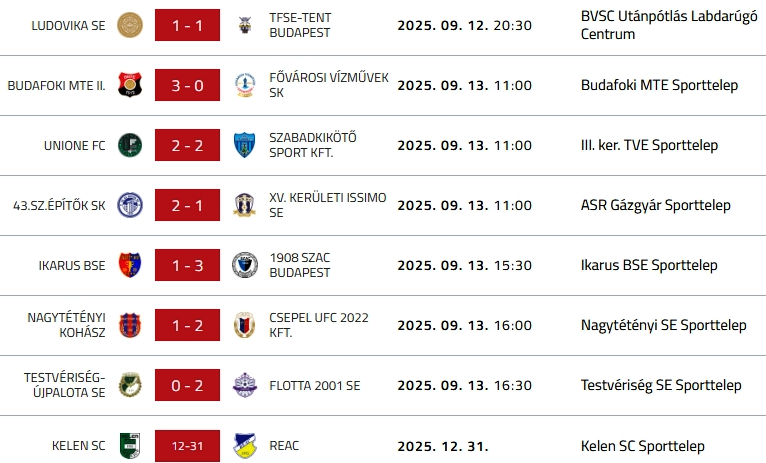This screenshot has width=766, height=463.
Task: Open the XV. Kerületi Issimo SE link
Action: point(327,205)
